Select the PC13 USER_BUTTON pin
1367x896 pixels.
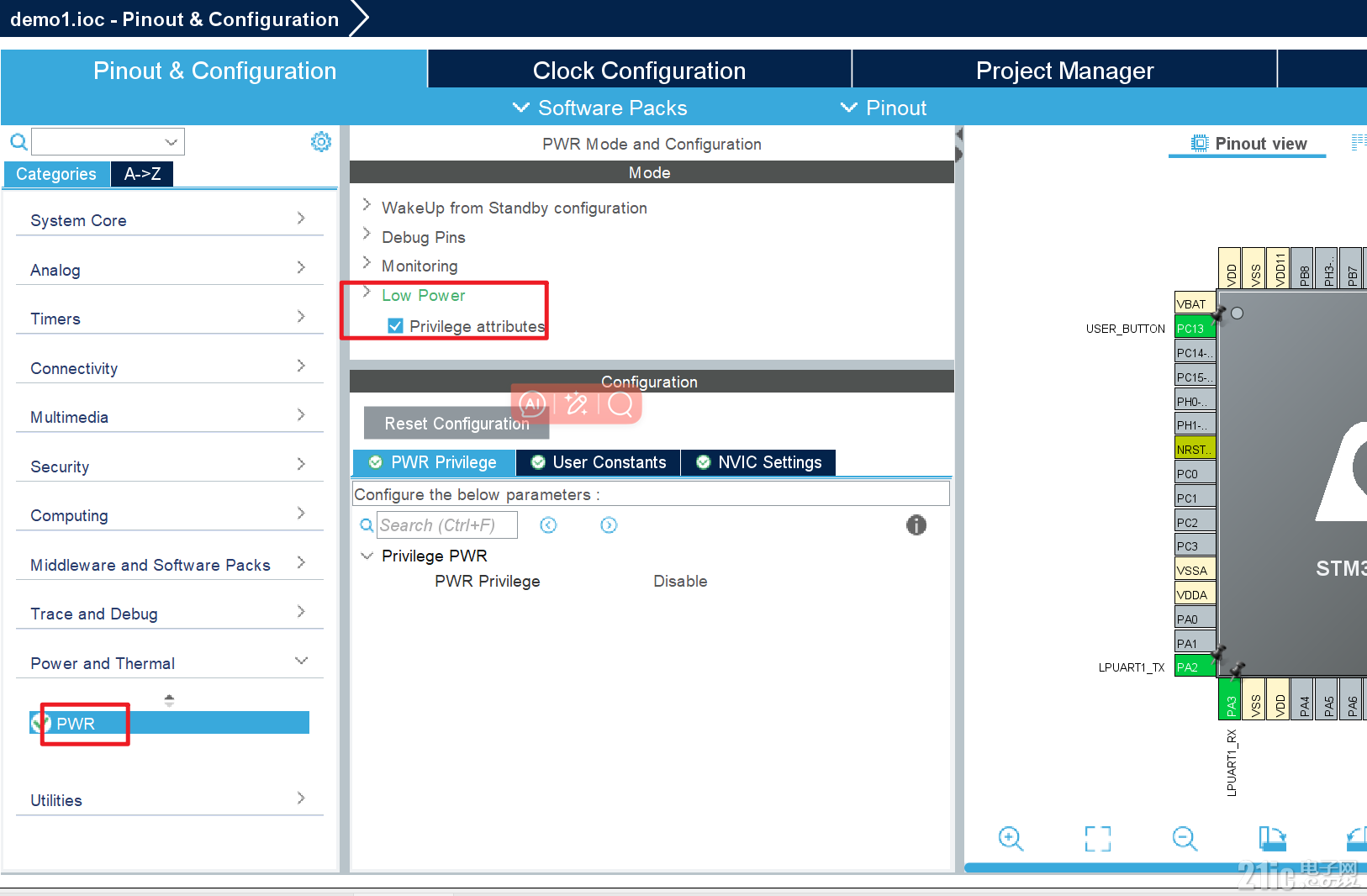pos(1195,328)
